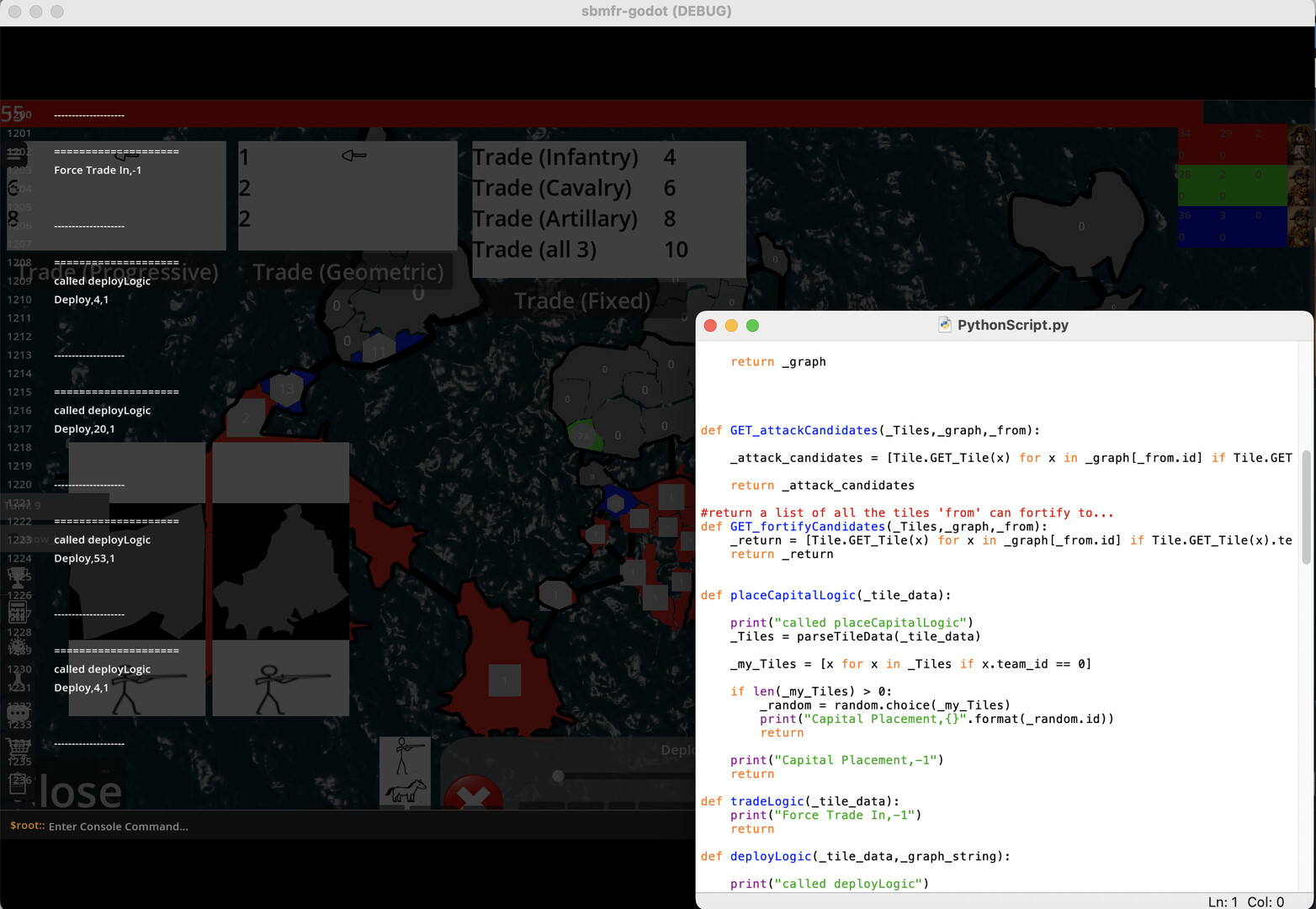Image resolution: width=1316 pixels, height=909 pixels.
Task: Click the green player portrait avatar
Action: click(1301, 185)
